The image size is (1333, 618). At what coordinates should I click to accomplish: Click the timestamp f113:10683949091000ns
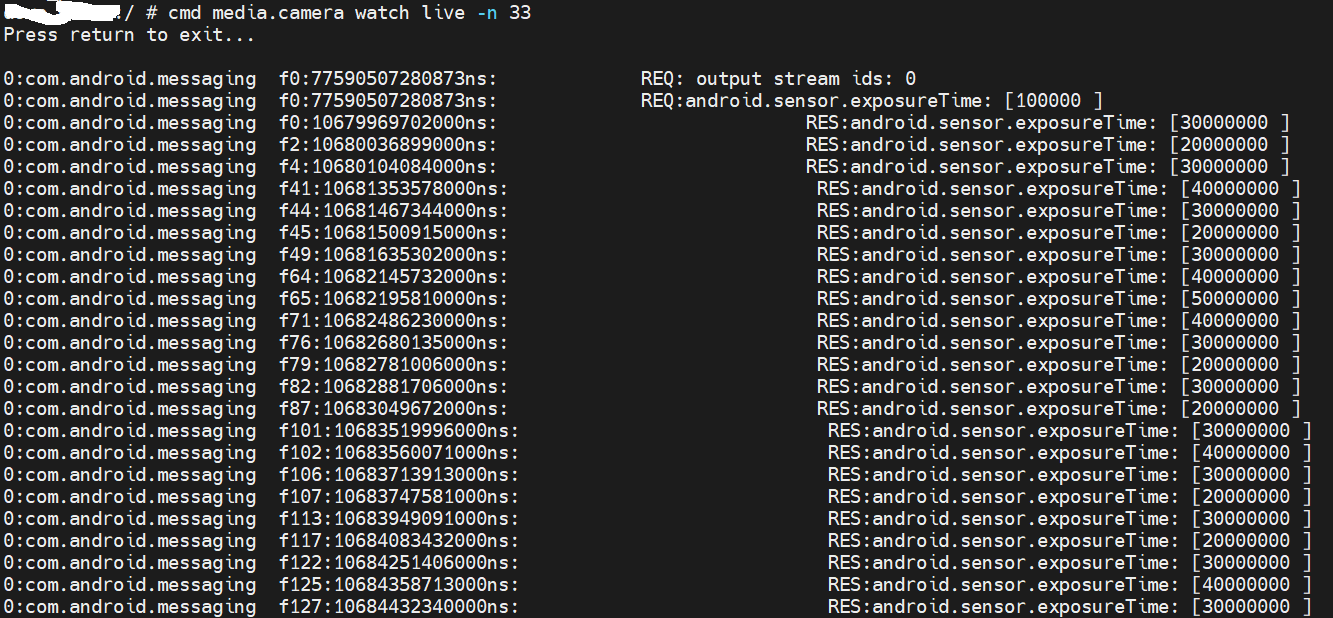[x=399, y=519]
